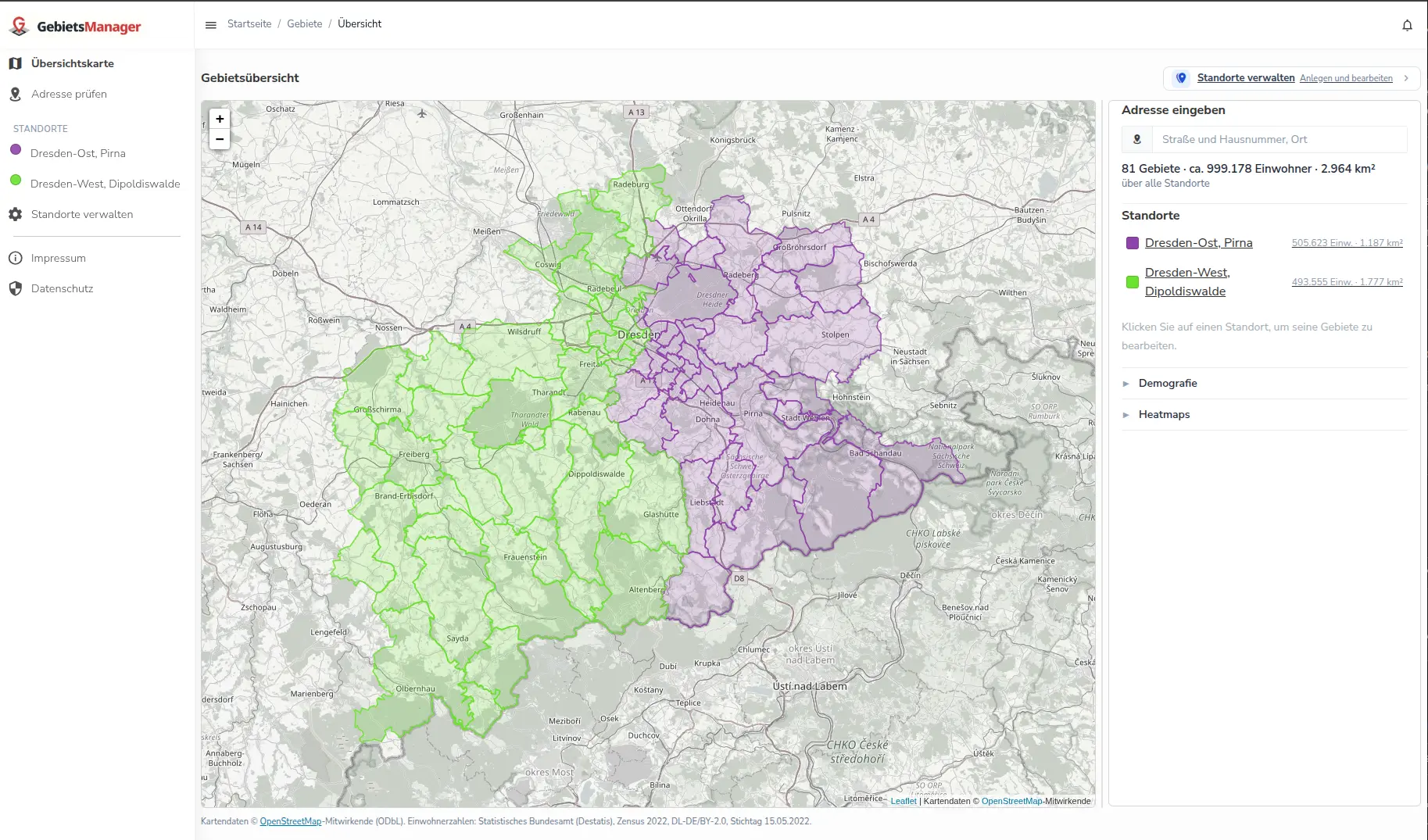Image resolution: width=1428 pixels, height=840 pixels.
Task: Toggle the hamburger menu icon
Action: coord(210,25)
